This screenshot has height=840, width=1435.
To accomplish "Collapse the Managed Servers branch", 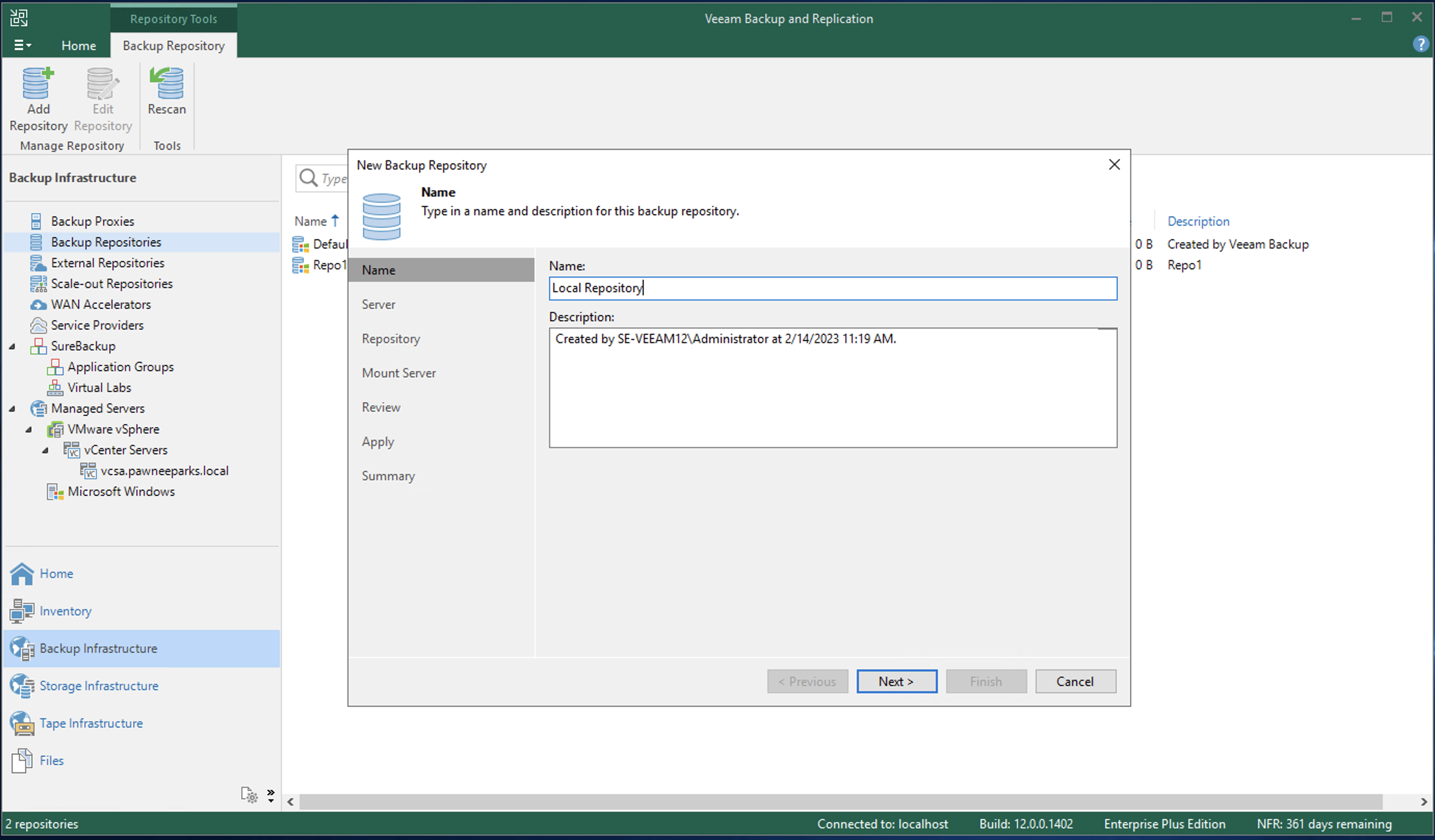I will point(12,409).
